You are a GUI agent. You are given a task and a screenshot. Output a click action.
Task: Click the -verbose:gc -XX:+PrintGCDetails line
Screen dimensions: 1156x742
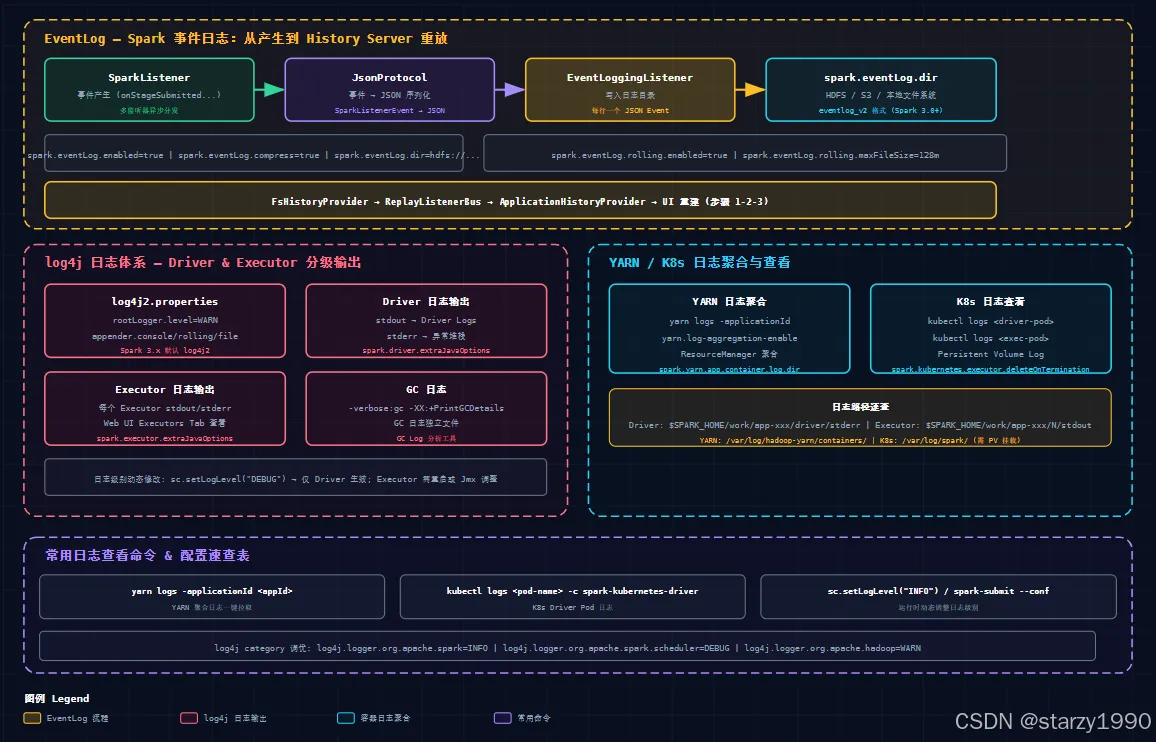click(x=426, y=408)
